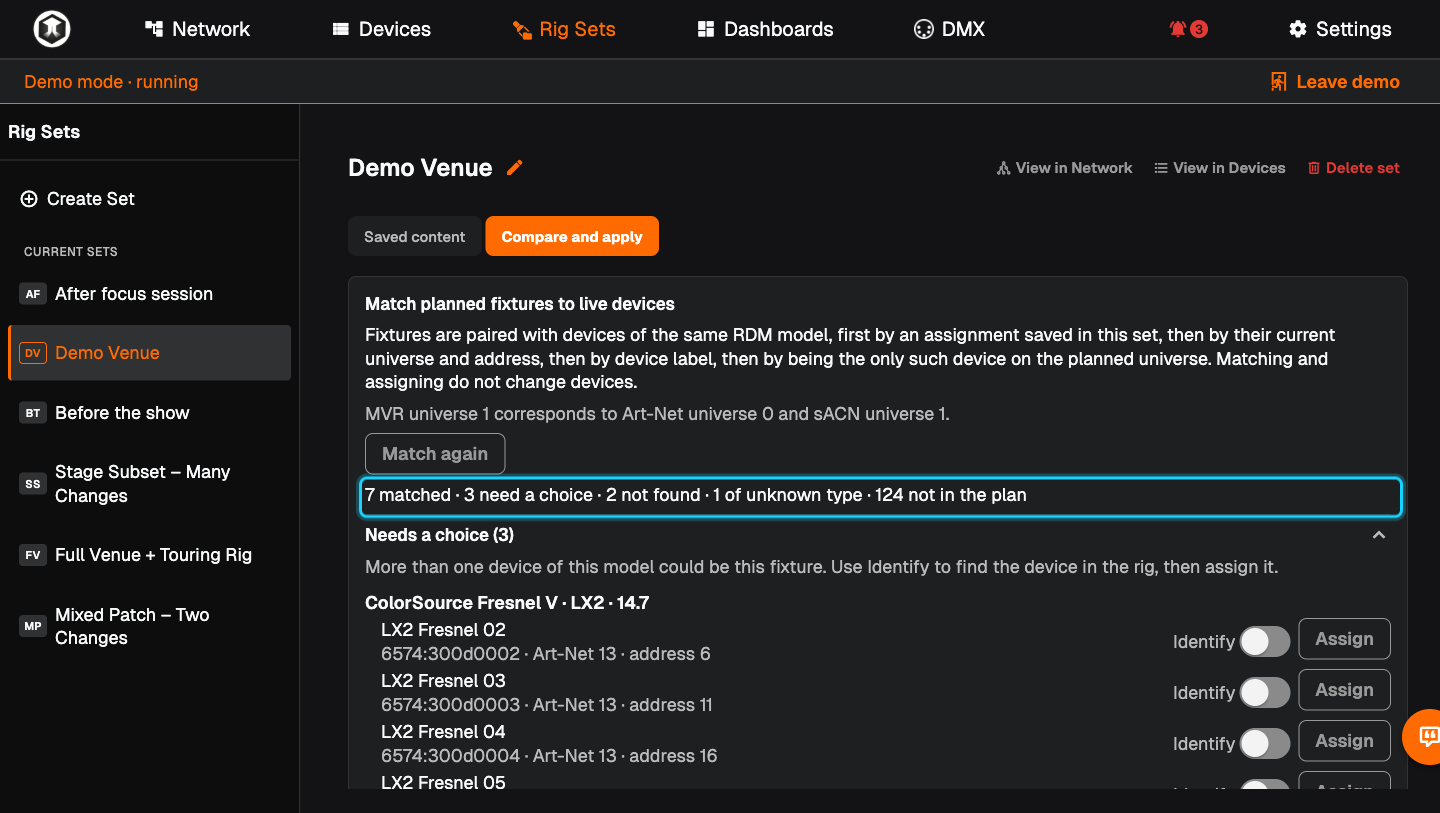The height and width of the screenshot is (813, 1440).
Task: Toggle Identify for LX2 Fresnel 04
Action: (x=1265, y=744)
